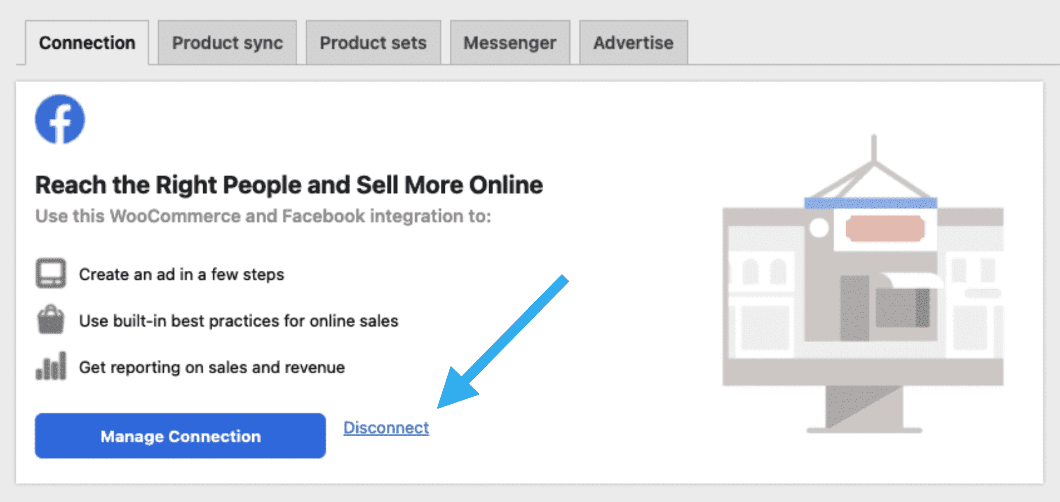Select the Advertise tab
Screen dimensions: 1060x502
(633, 43)
